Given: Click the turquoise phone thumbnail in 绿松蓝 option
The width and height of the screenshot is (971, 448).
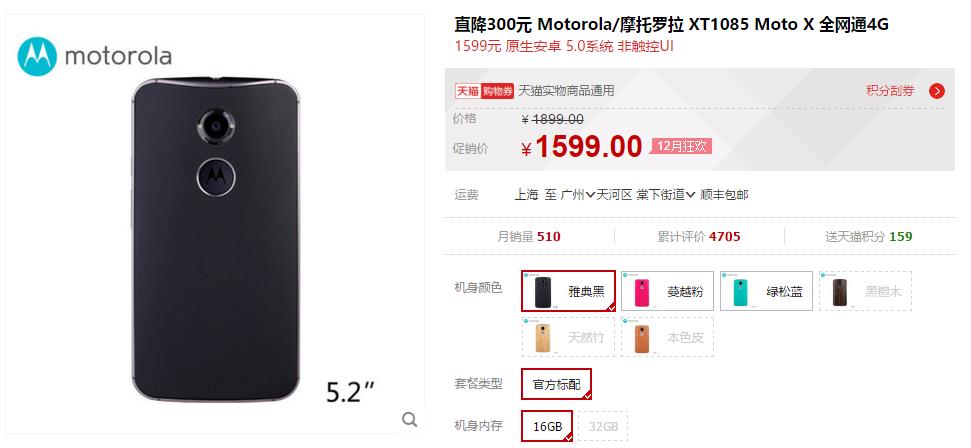Looking at the screenshot, I should coord(741,291).
